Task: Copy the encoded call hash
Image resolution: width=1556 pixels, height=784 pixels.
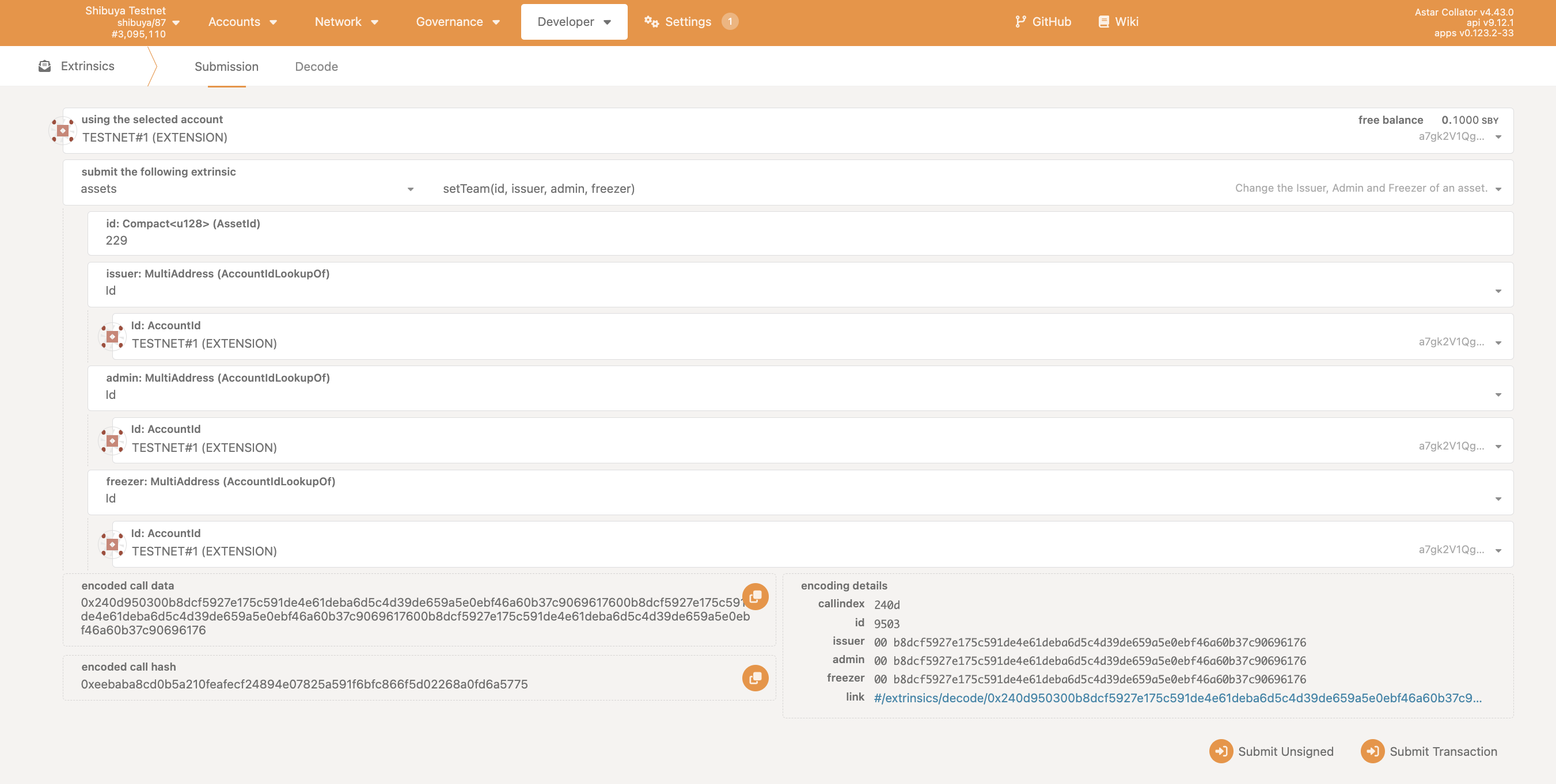Action: 755,678
